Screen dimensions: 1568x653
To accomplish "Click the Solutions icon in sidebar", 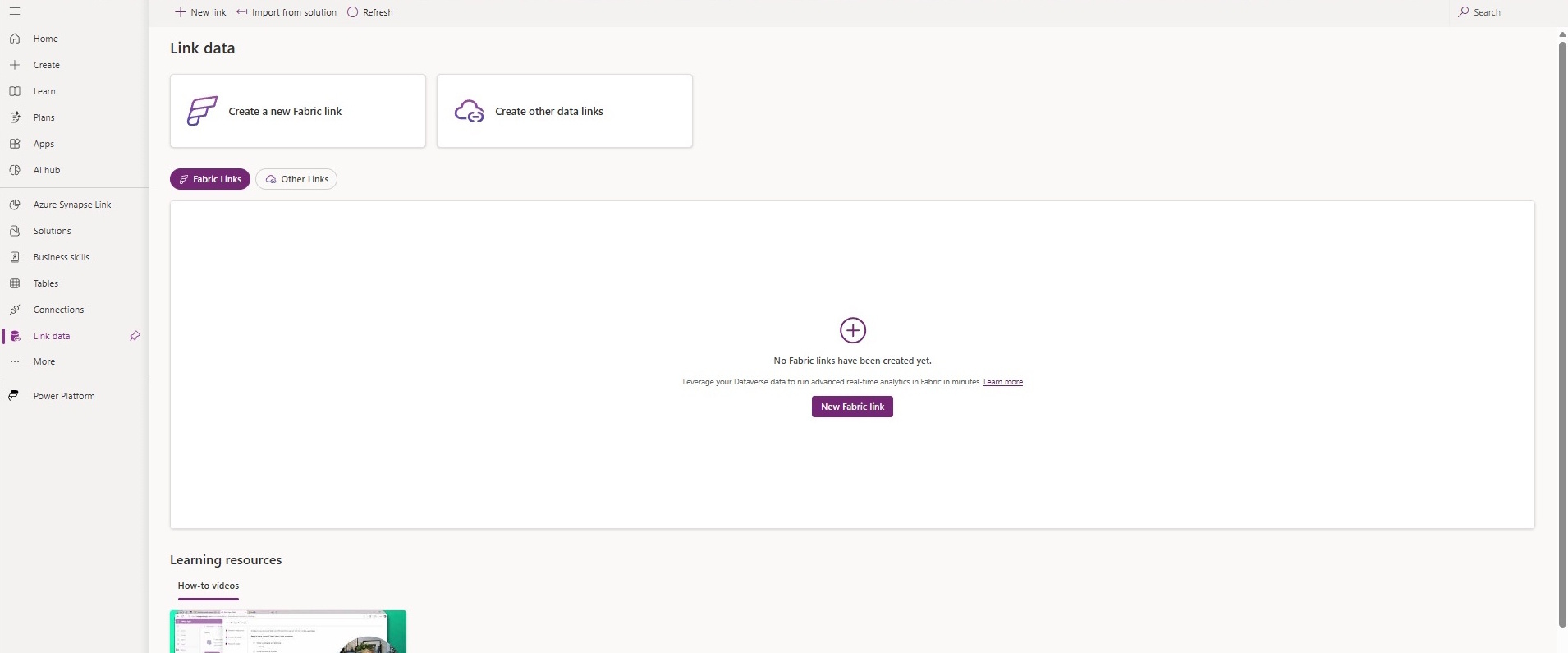I will [15, 231].
